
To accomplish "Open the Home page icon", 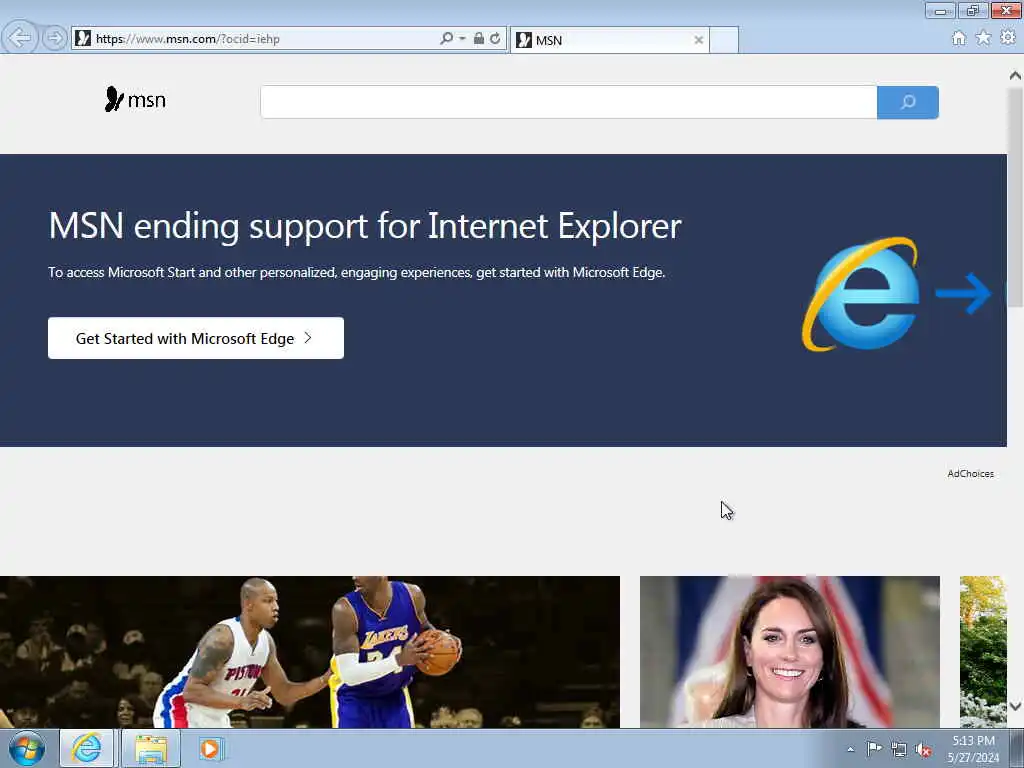I will [x=959, y=38].
